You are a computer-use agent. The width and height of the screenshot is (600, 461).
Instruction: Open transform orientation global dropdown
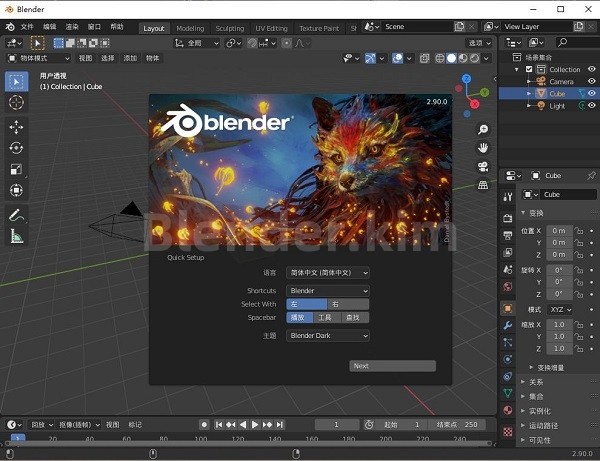pyautogui.click(x=197, y=43)
